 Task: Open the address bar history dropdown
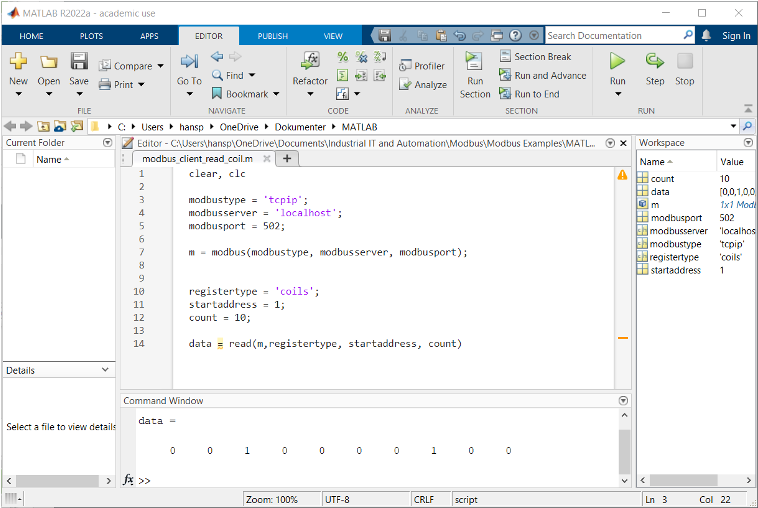tap(734, 127)
